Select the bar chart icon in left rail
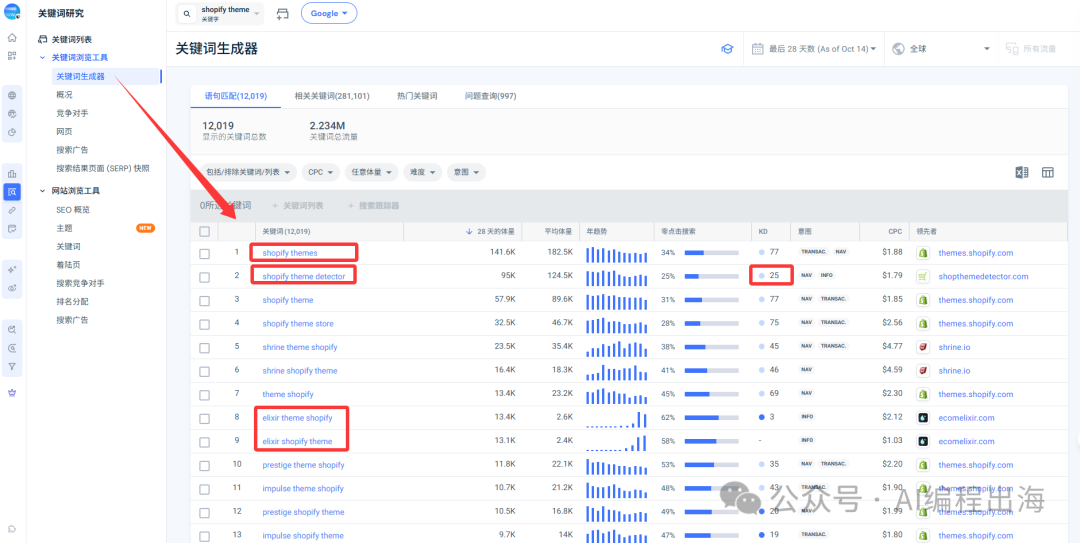 click(x=12, y=174)
